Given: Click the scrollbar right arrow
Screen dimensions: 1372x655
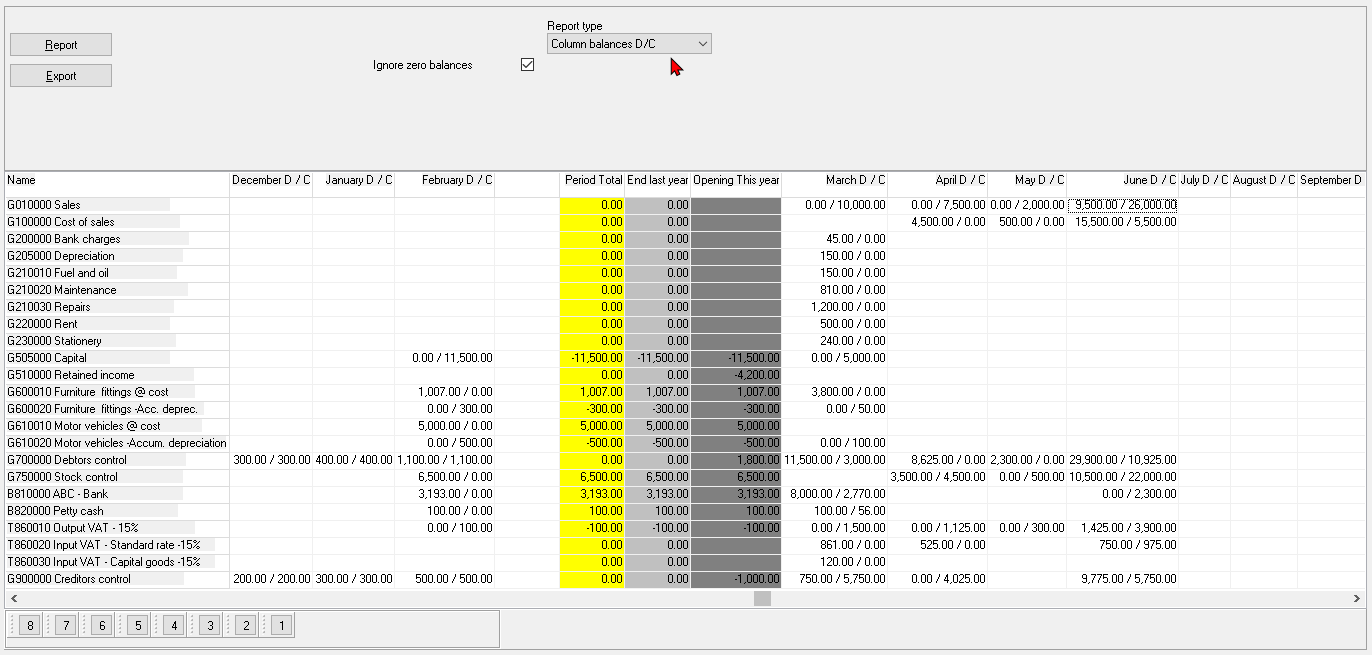Looking at the screenshot, I should tap(1357, 598).
